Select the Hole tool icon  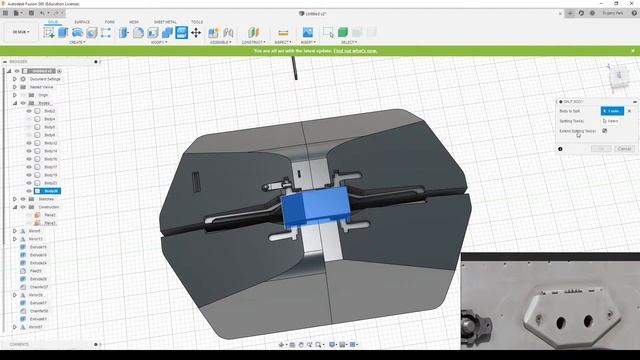pyautogui.click(x=91, y=33)
